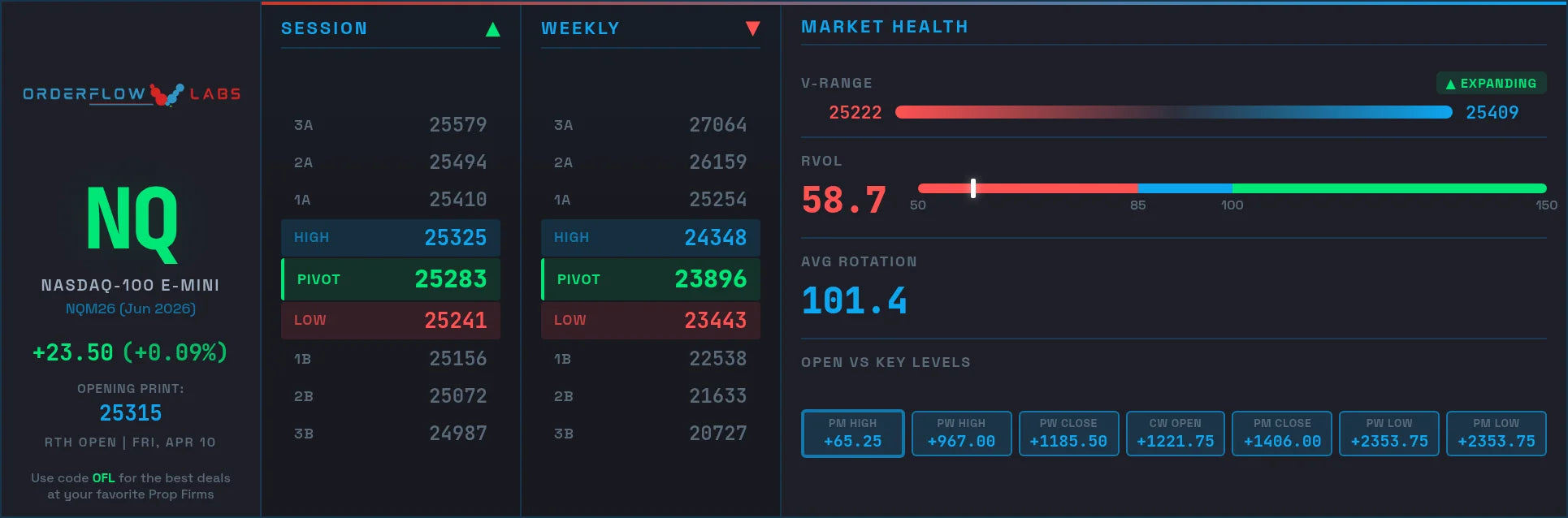This screenshot has width=1568, height=518.
Task: Select the PM HIGH +65.25 card
Action: [x=852, y=434]
